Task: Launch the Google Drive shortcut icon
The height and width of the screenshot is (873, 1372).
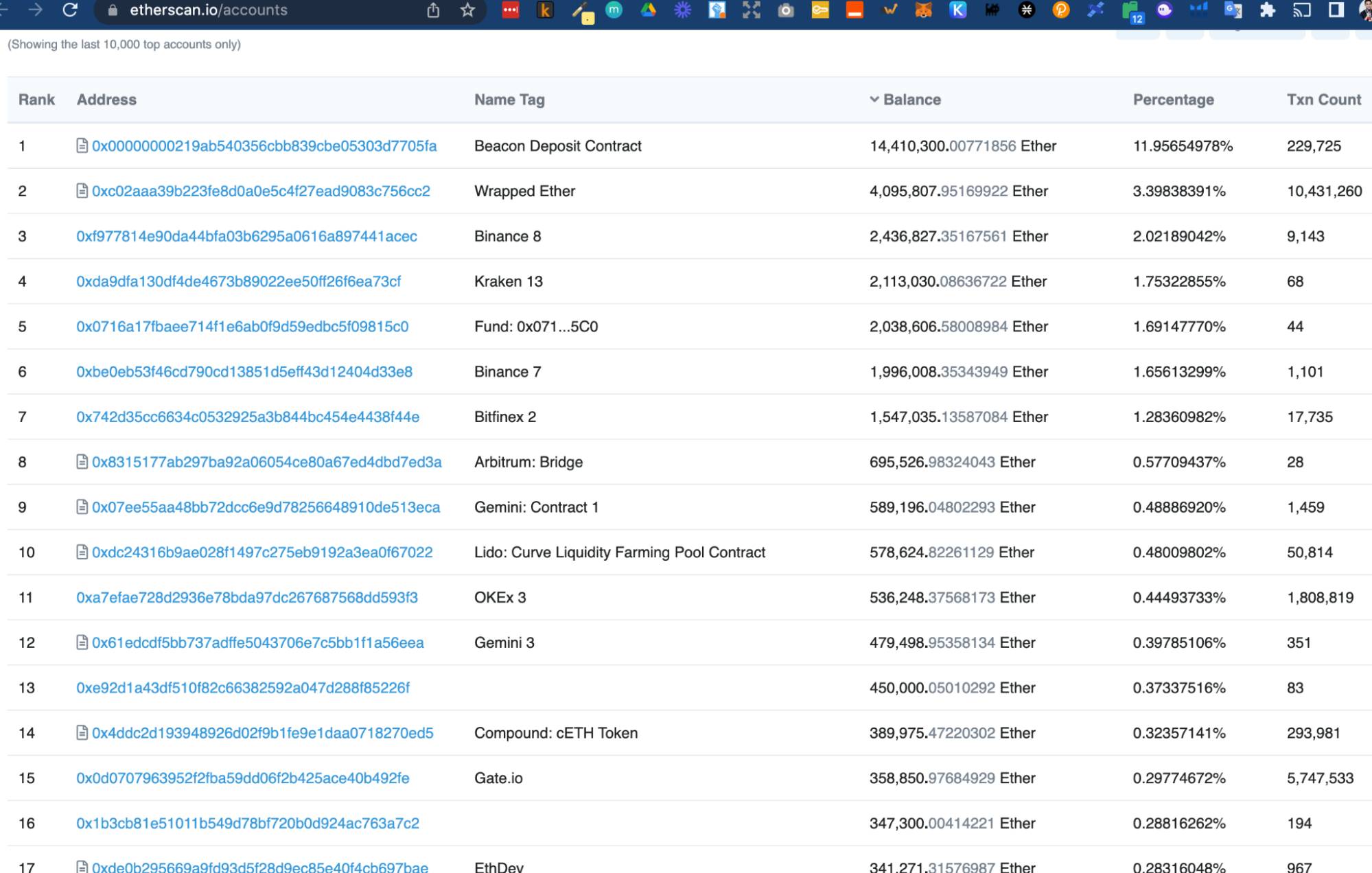Action: click(x=647, y=10)
